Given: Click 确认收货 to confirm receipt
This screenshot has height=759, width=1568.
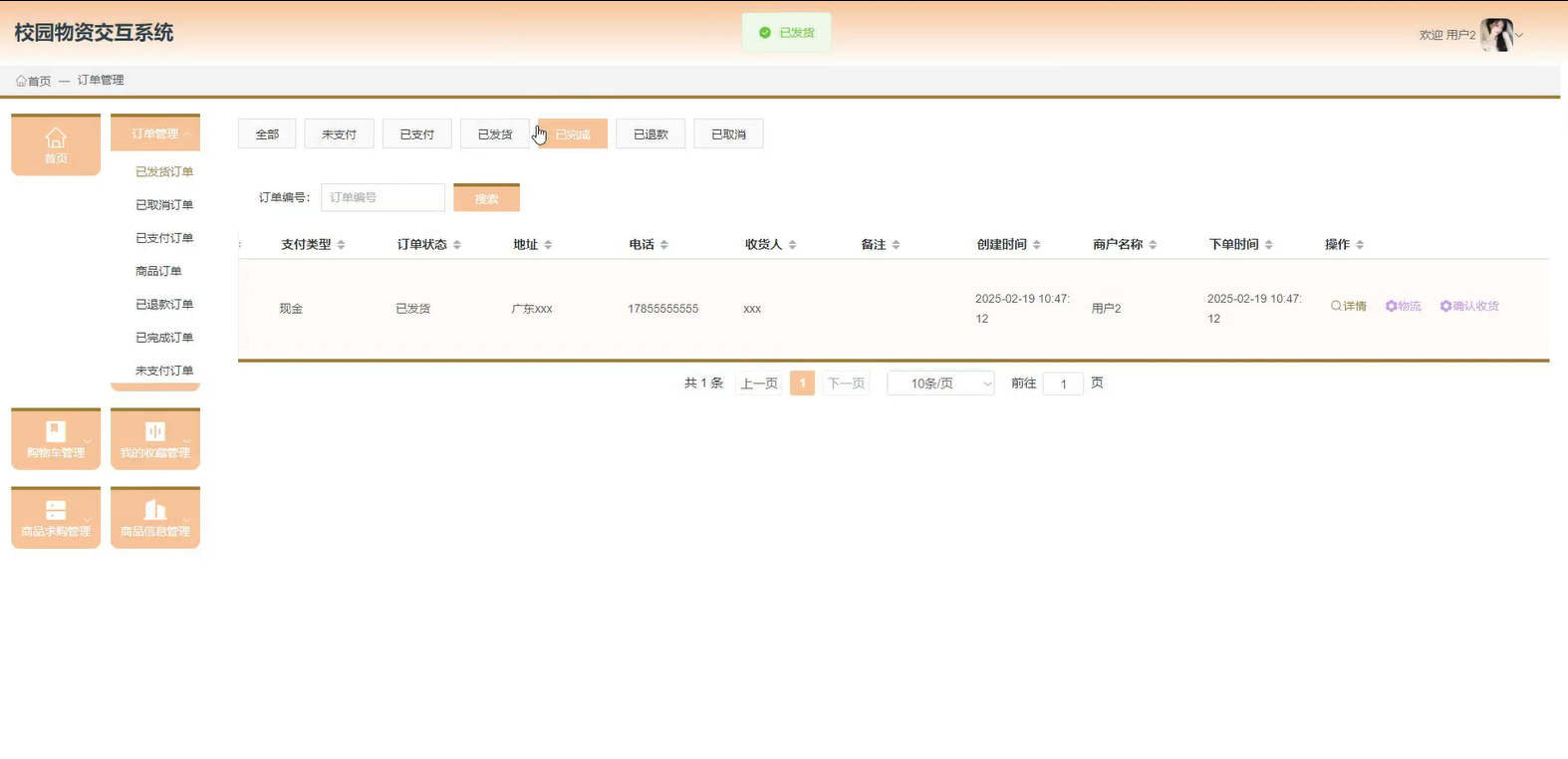Looking at the screenshot, I should tap(1469, 306).
